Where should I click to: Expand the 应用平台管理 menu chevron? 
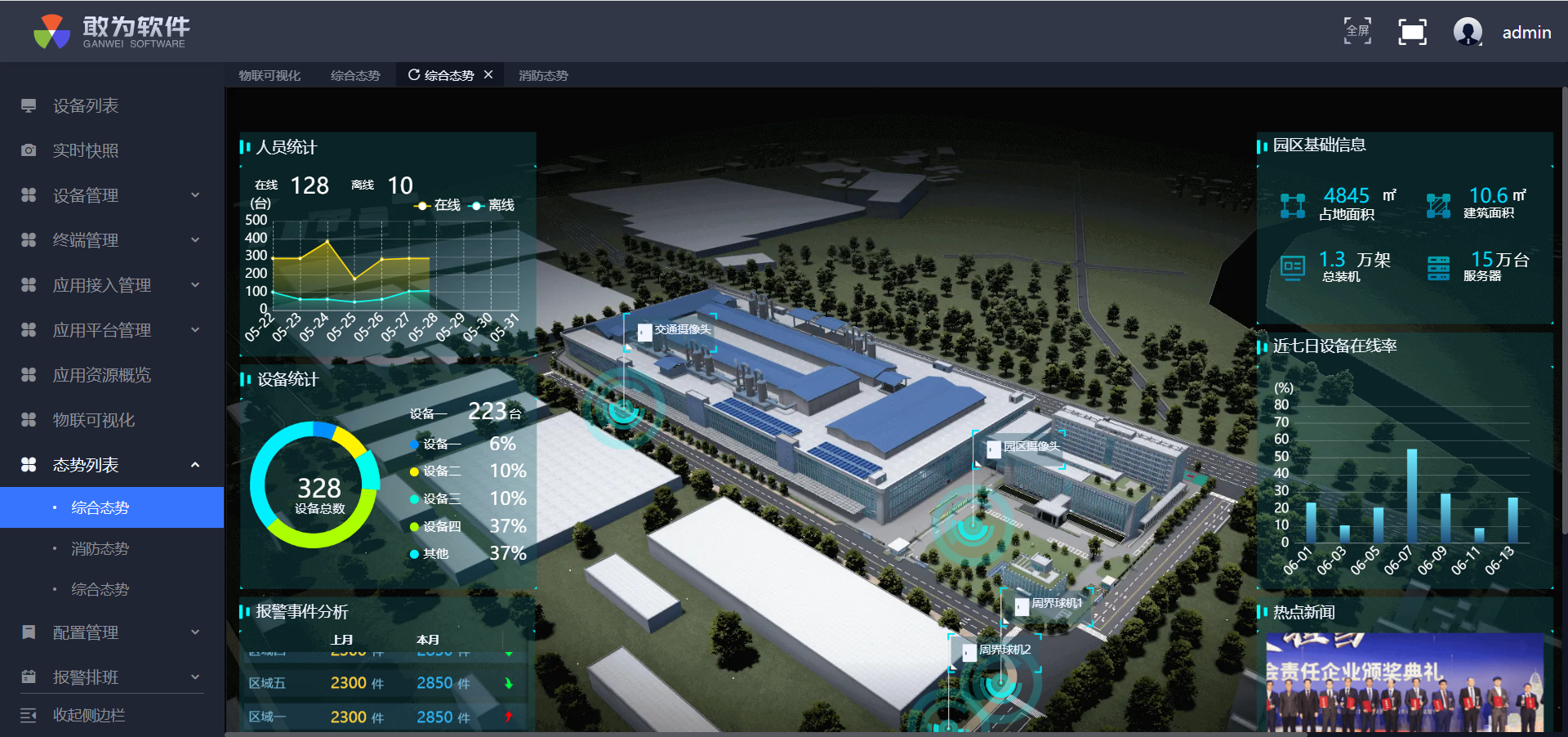(195, 330)
